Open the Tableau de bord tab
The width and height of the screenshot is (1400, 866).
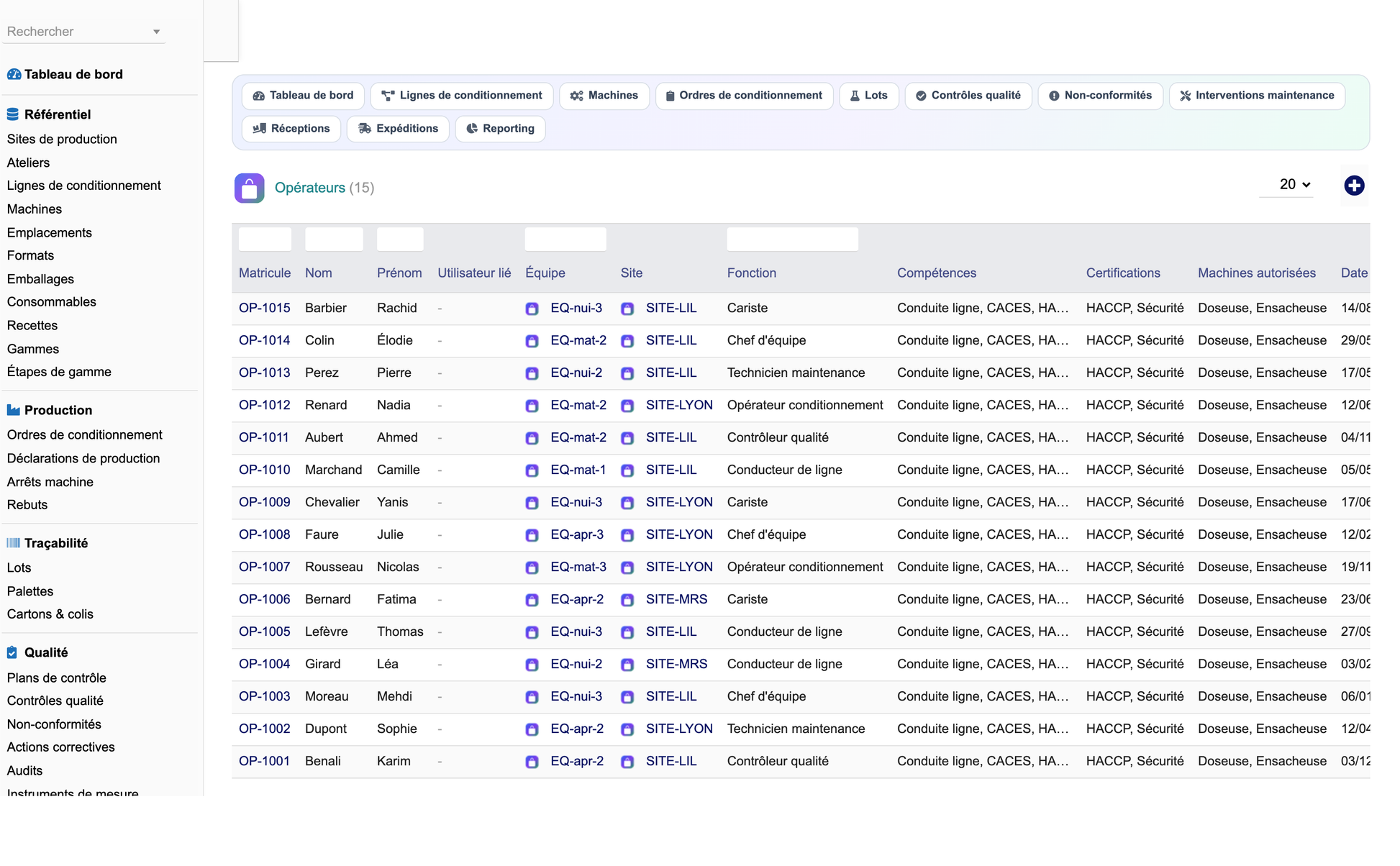pyautogui.click(x=303, y=96)
